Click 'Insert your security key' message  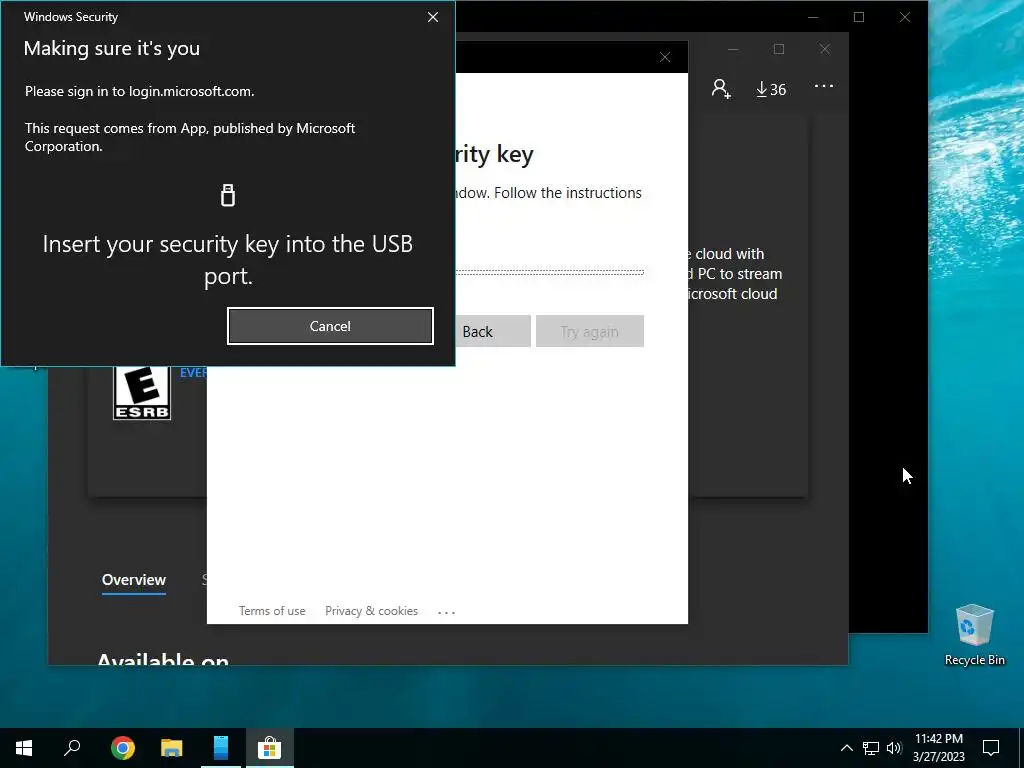click(x=228, y=260)
